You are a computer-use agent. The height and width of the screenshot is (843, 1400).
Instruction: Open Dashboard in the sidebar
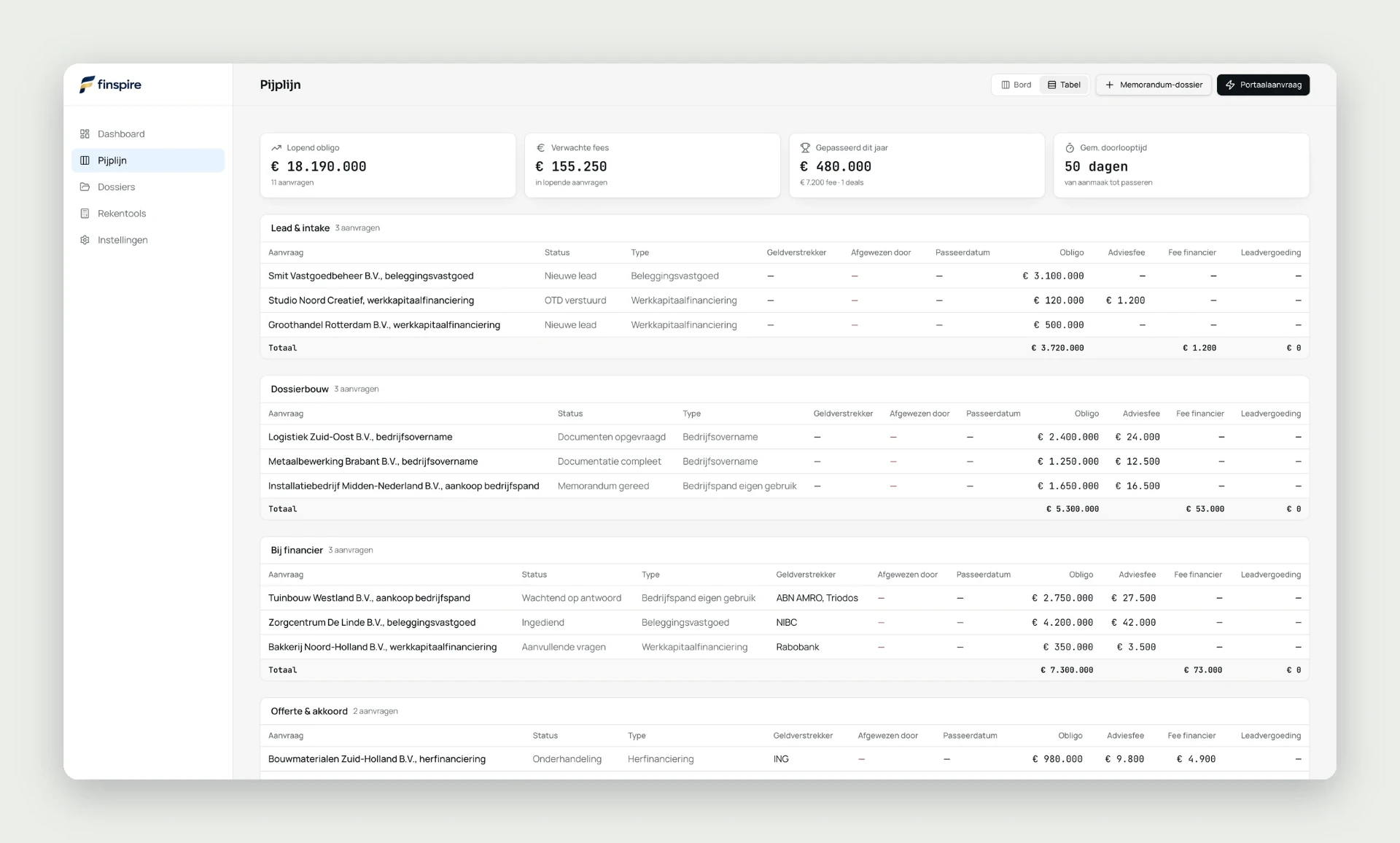pos(148,134)
